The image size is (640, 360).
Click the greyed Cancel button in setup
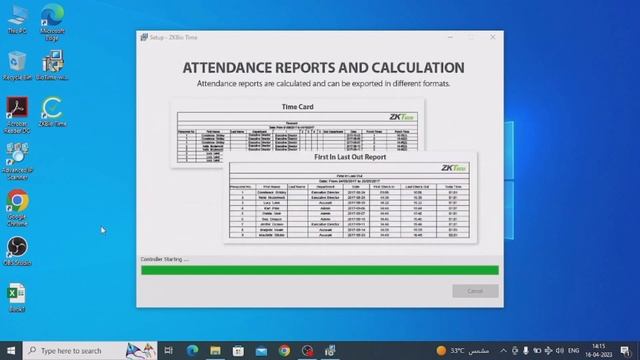pos(475,291)
